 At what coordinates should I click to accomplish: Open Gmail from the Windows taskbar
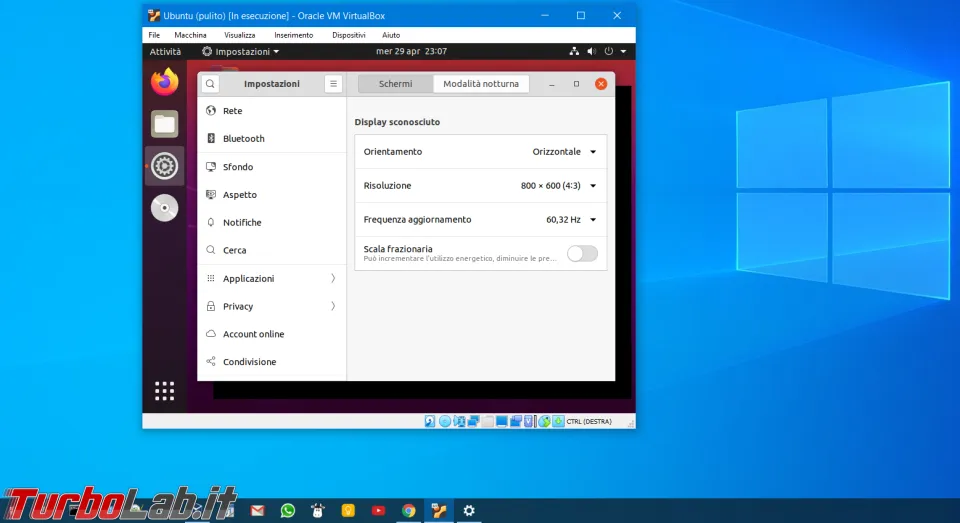[x=257, y=510]
